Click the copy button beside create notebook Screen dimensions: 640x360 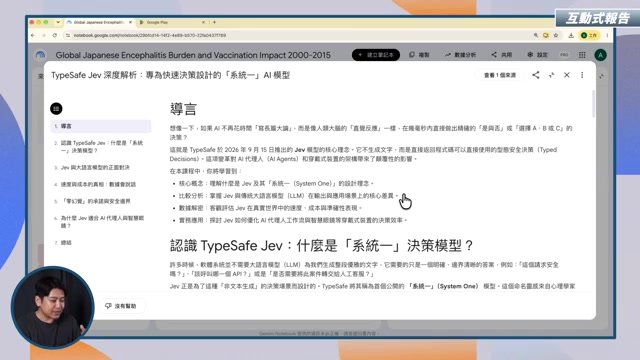[419, 55]
